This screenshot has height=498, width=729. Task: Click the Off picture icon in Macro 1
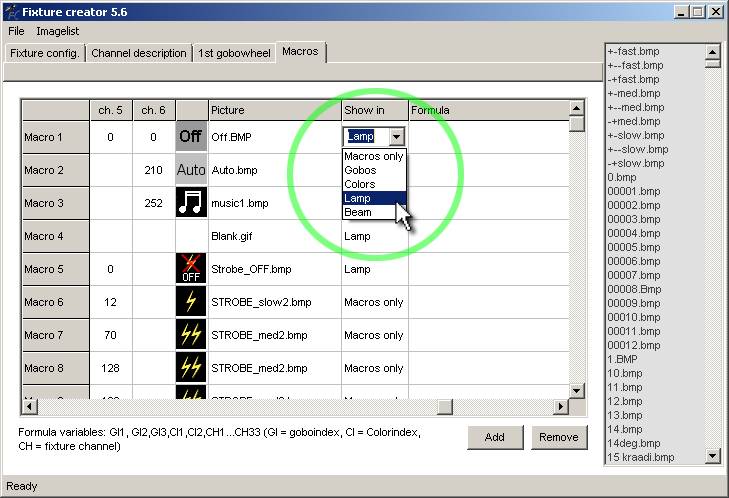[191, 137]
